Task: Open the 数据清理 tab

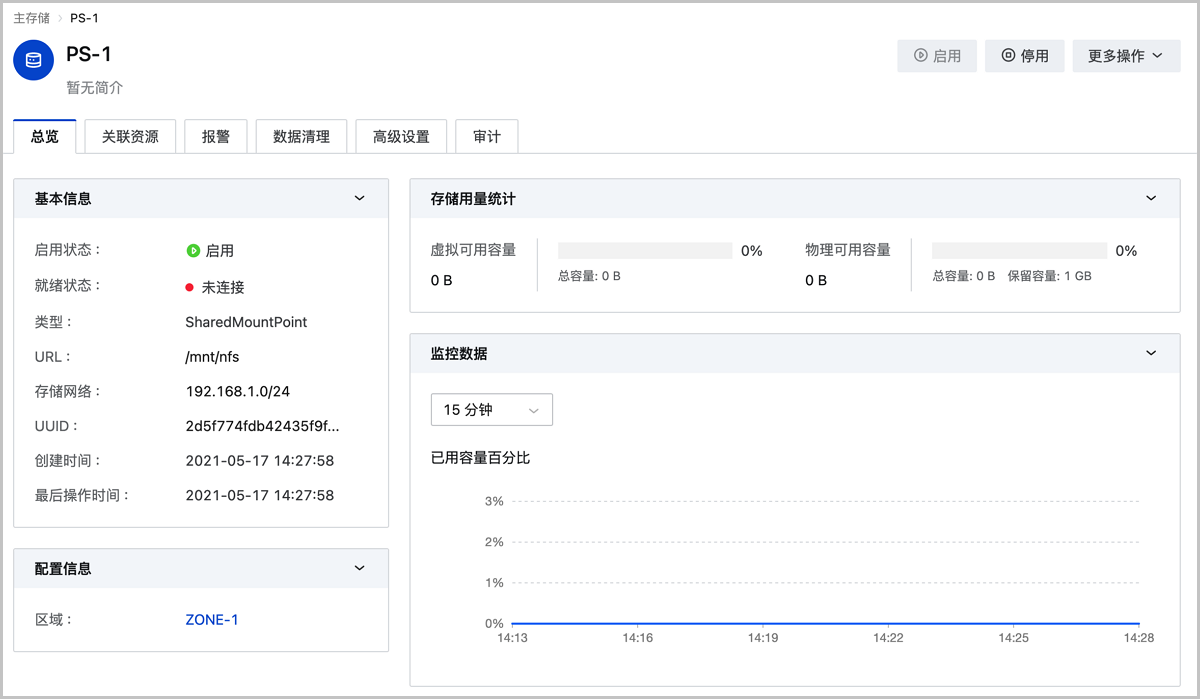Action: [x=301, y=137]
